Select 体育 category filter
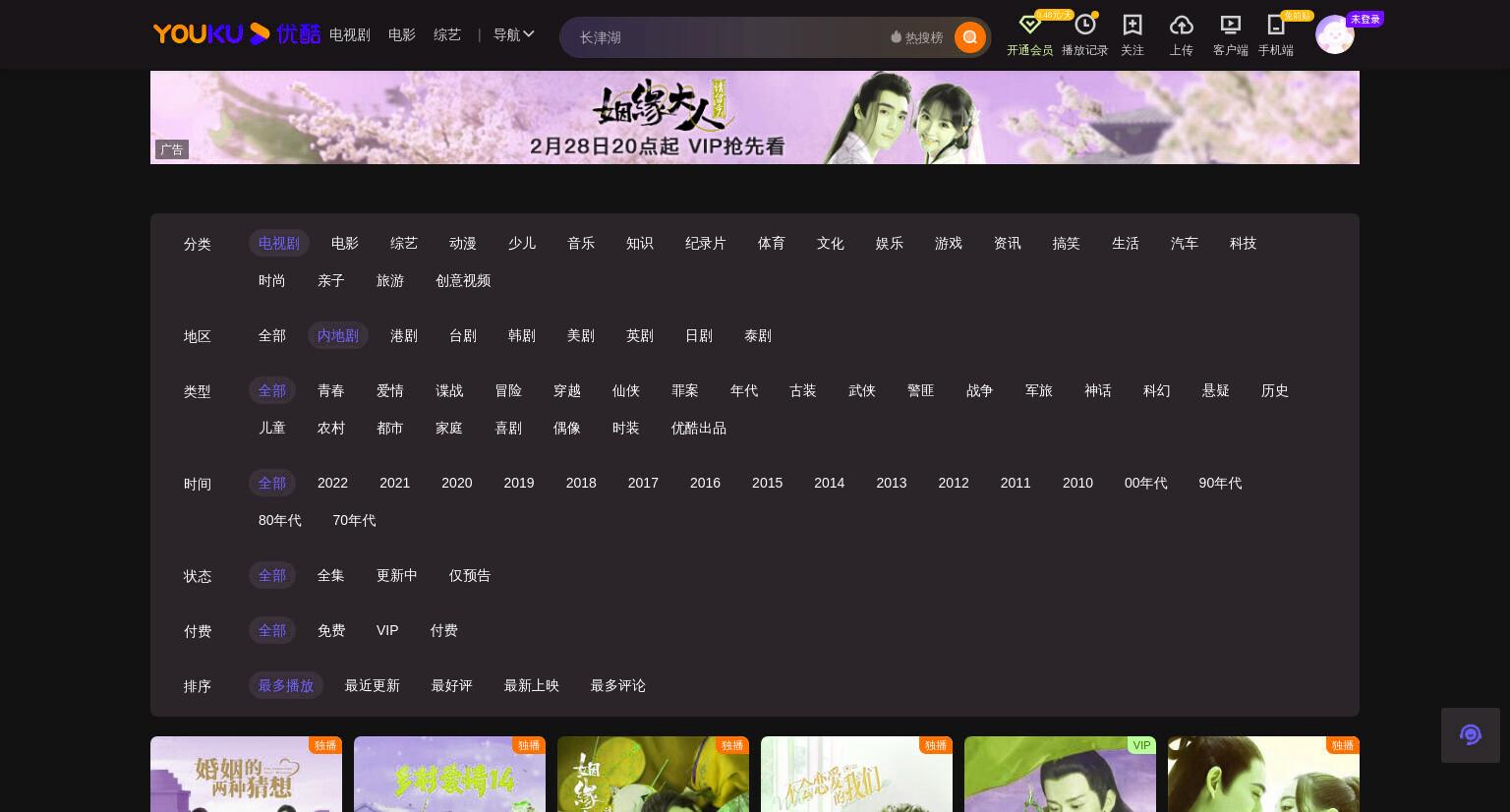 (772, 243)
